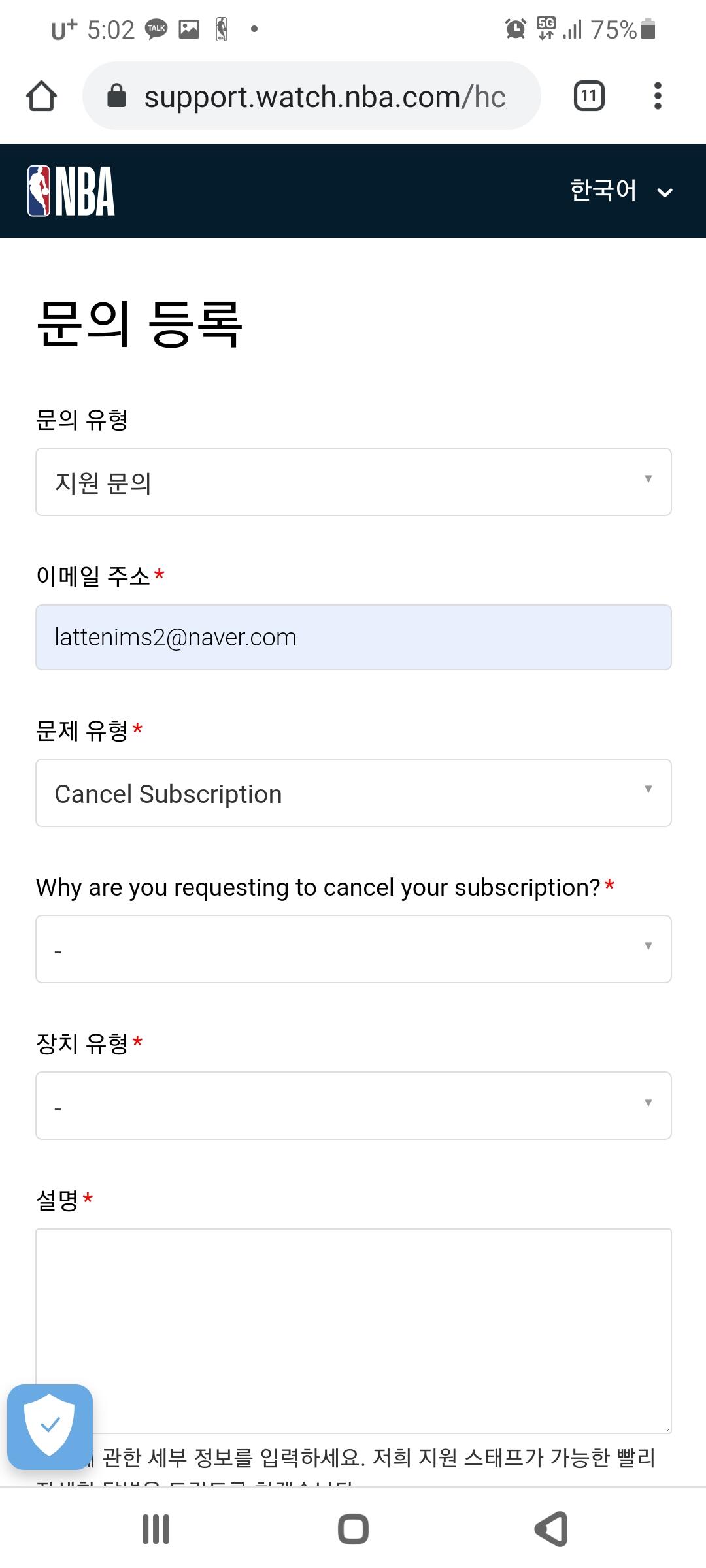Tap the URL address bar text
The image size is (706, 1568).
pyautogui.click(x=325, y=97)
